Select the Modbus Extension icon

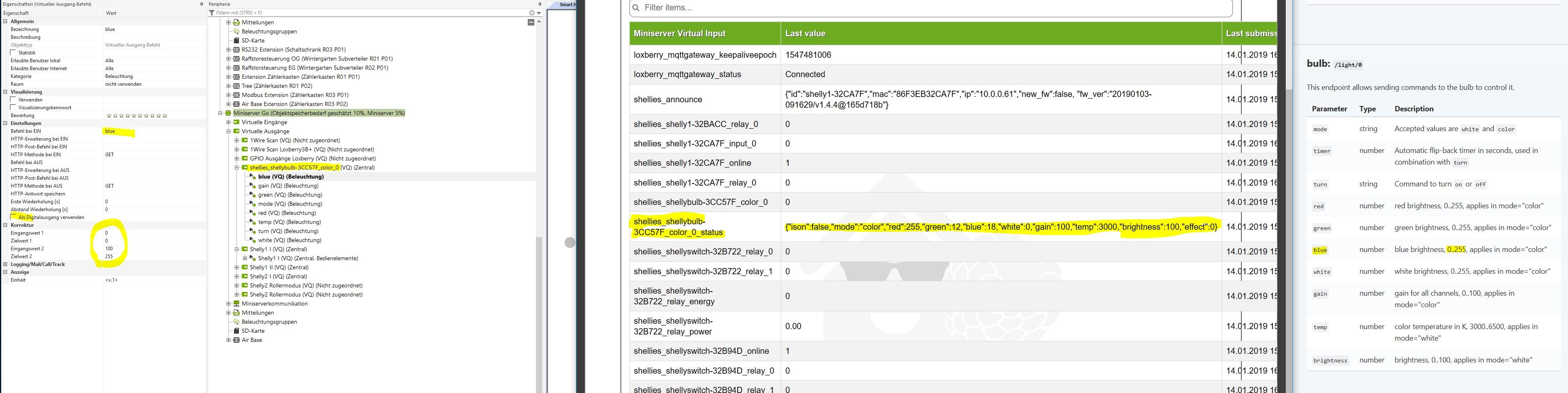[236, 96]
